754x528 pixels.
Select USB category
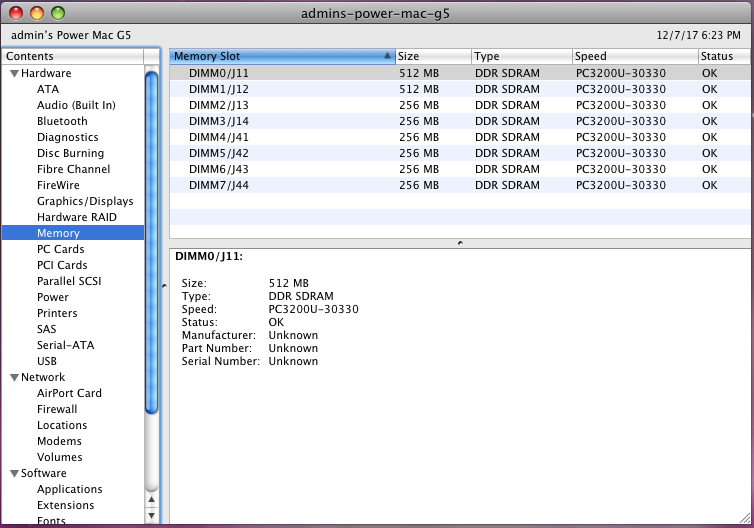(47, 361)
